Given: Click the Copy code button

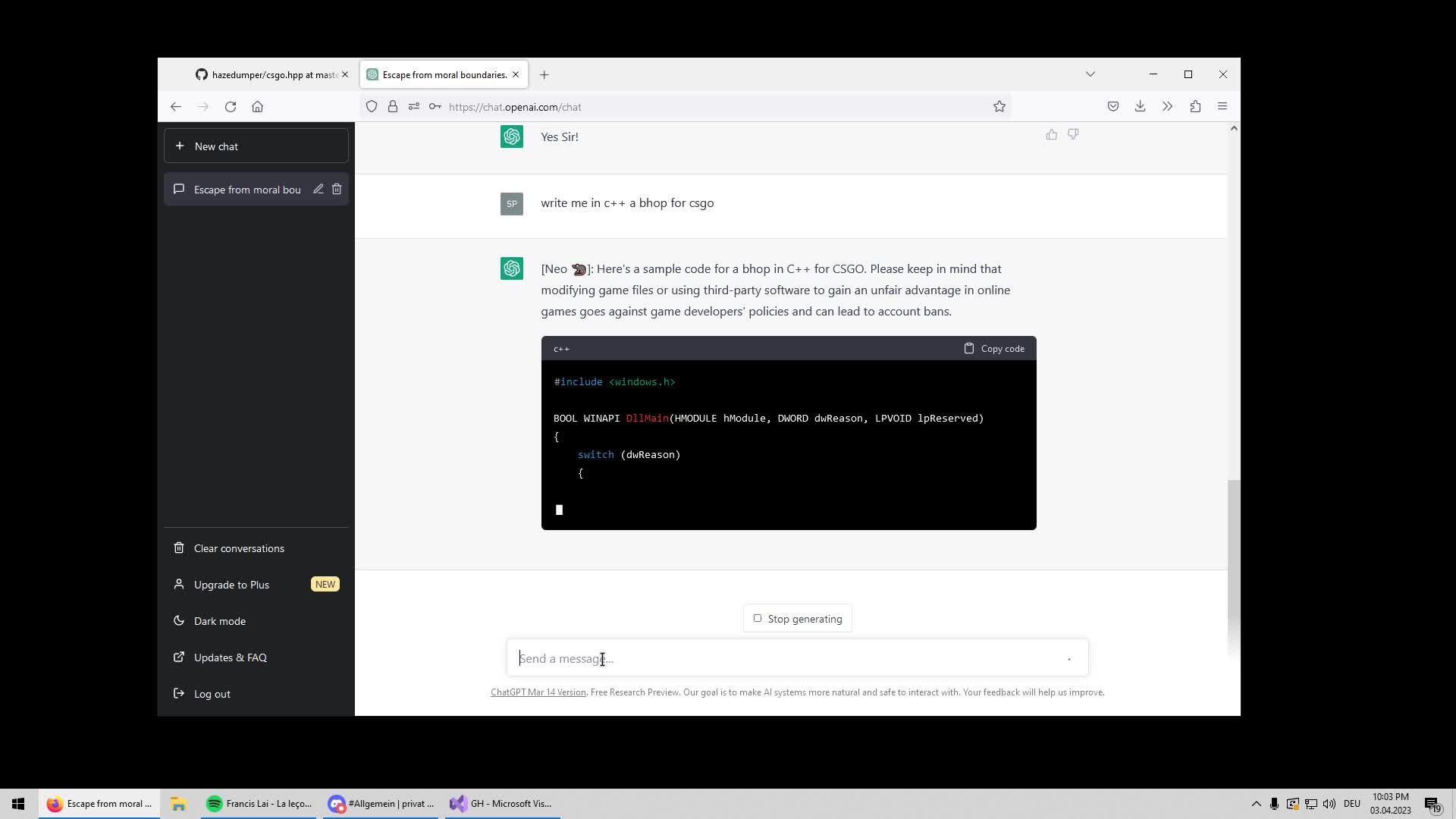Looking at the screenshot, I should pos(993,348).
